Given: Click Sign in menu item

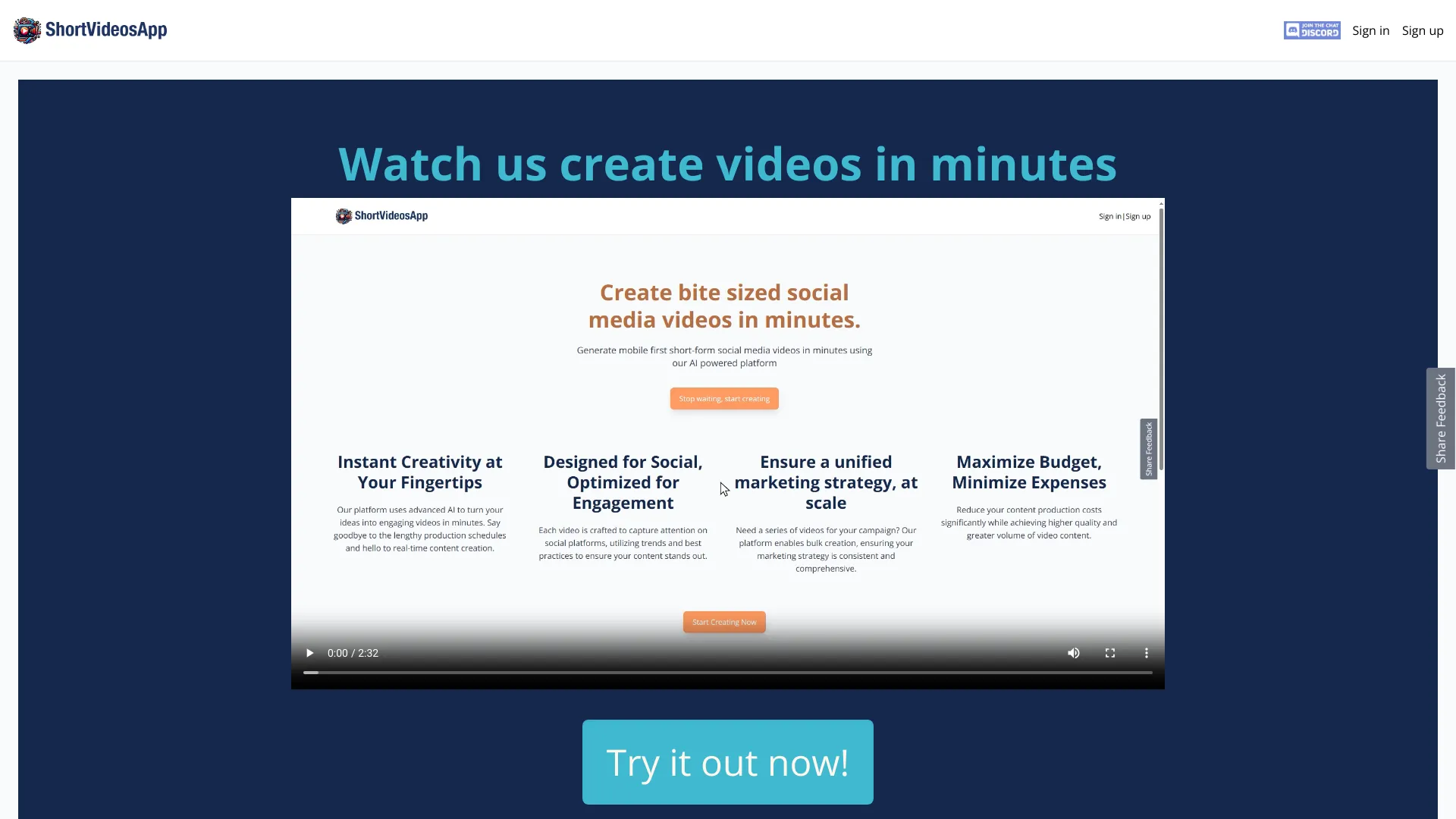Looking at the screenshot, I should 1370,30.
